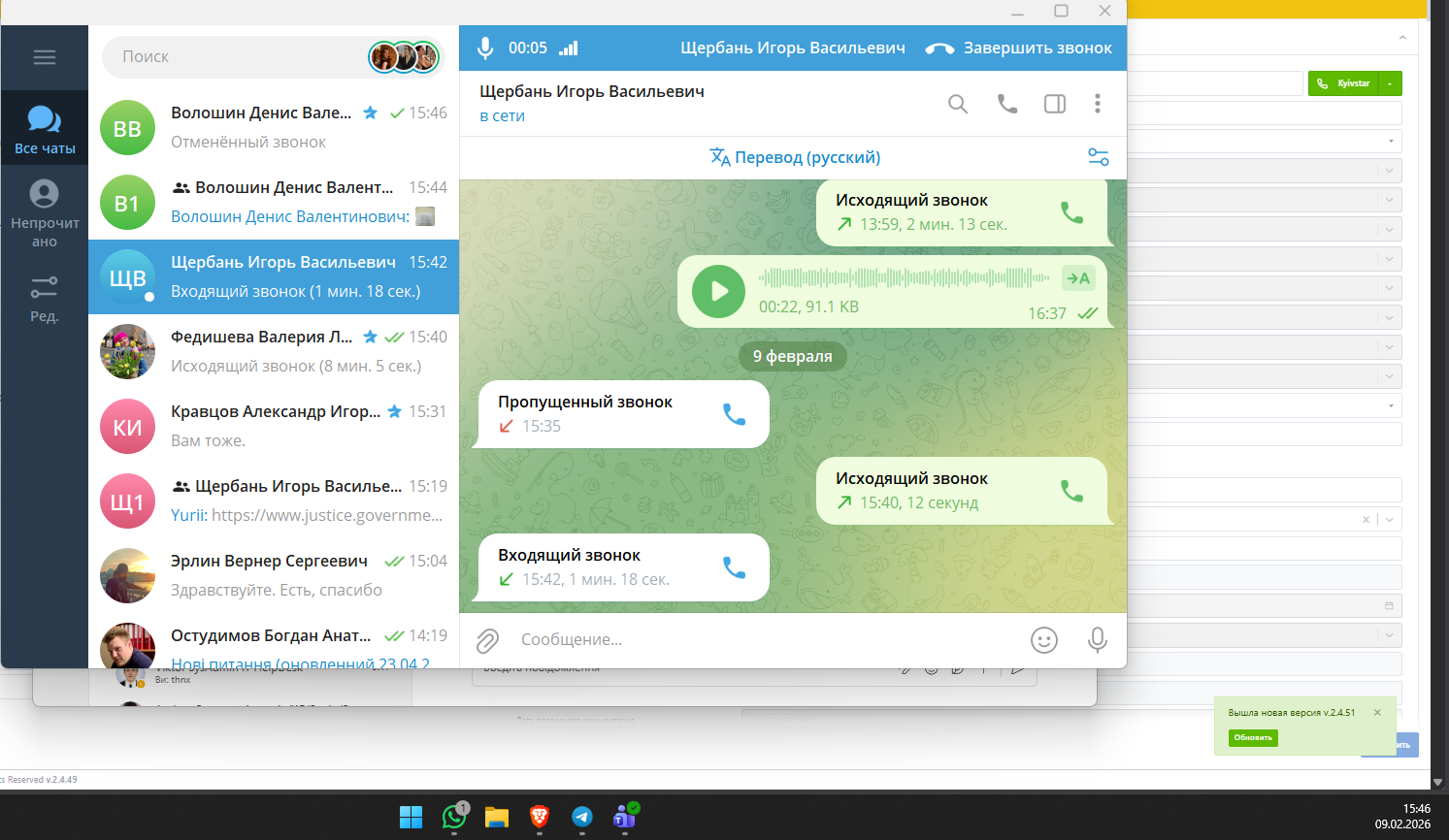Call back from Исходящий звонок 15:40 bubble

(x=1072, y=491)
